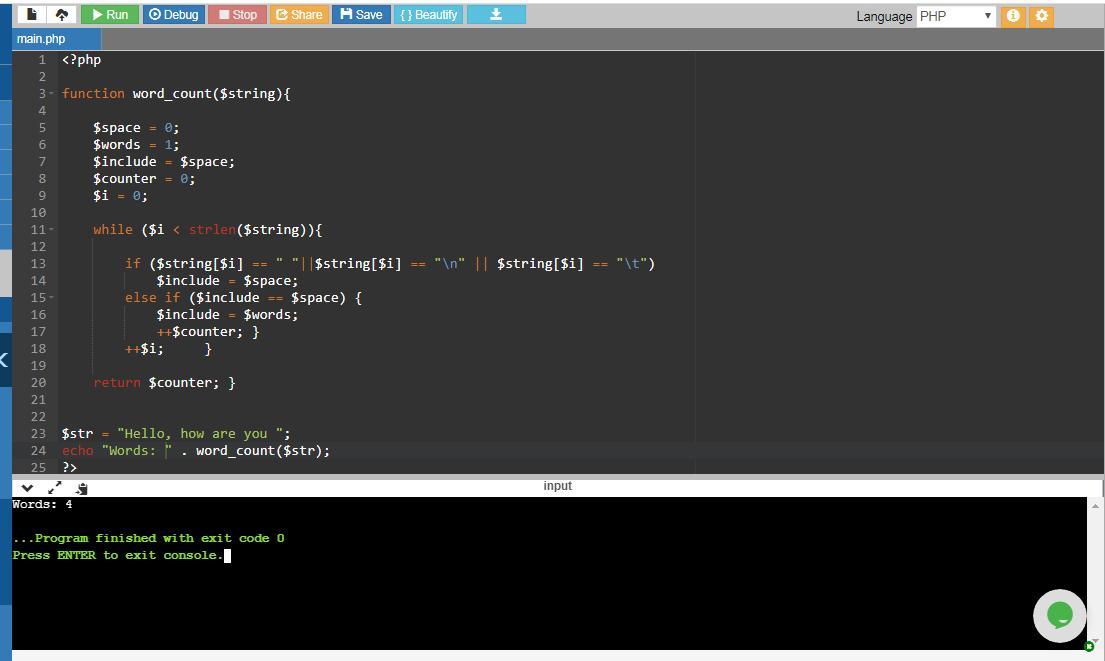Download the code with the arrow button
Image resolution: width=1105 pixels, height=661 pixels.
pyautogui.click(x=496, y=14)
